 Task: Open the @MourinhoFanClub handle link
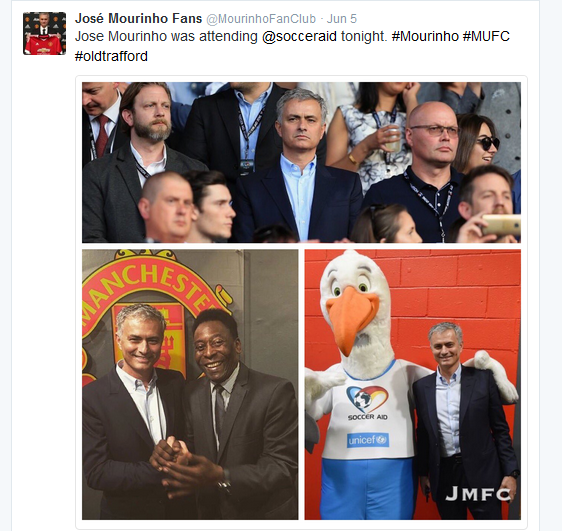pyautogui.click(x=261, y=19)
